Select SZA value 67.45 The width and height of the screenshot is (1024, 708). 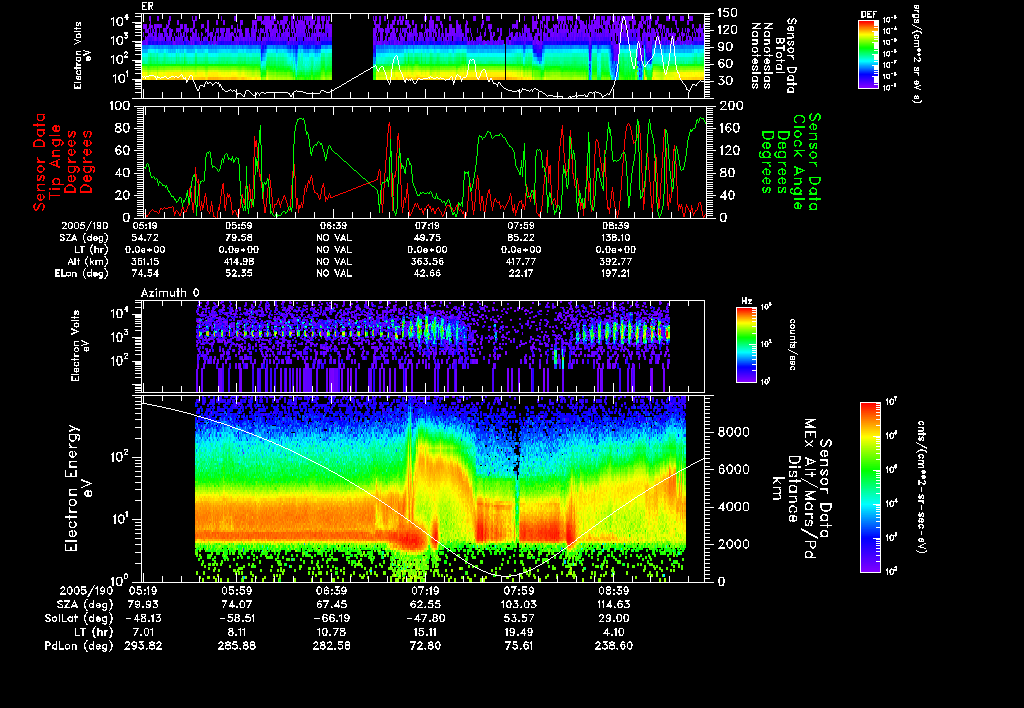coord(331,604)
